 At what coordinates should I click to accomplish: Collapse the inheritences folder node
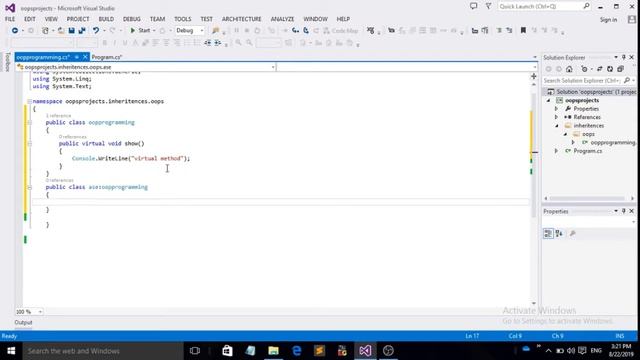[x=557, y=126]
